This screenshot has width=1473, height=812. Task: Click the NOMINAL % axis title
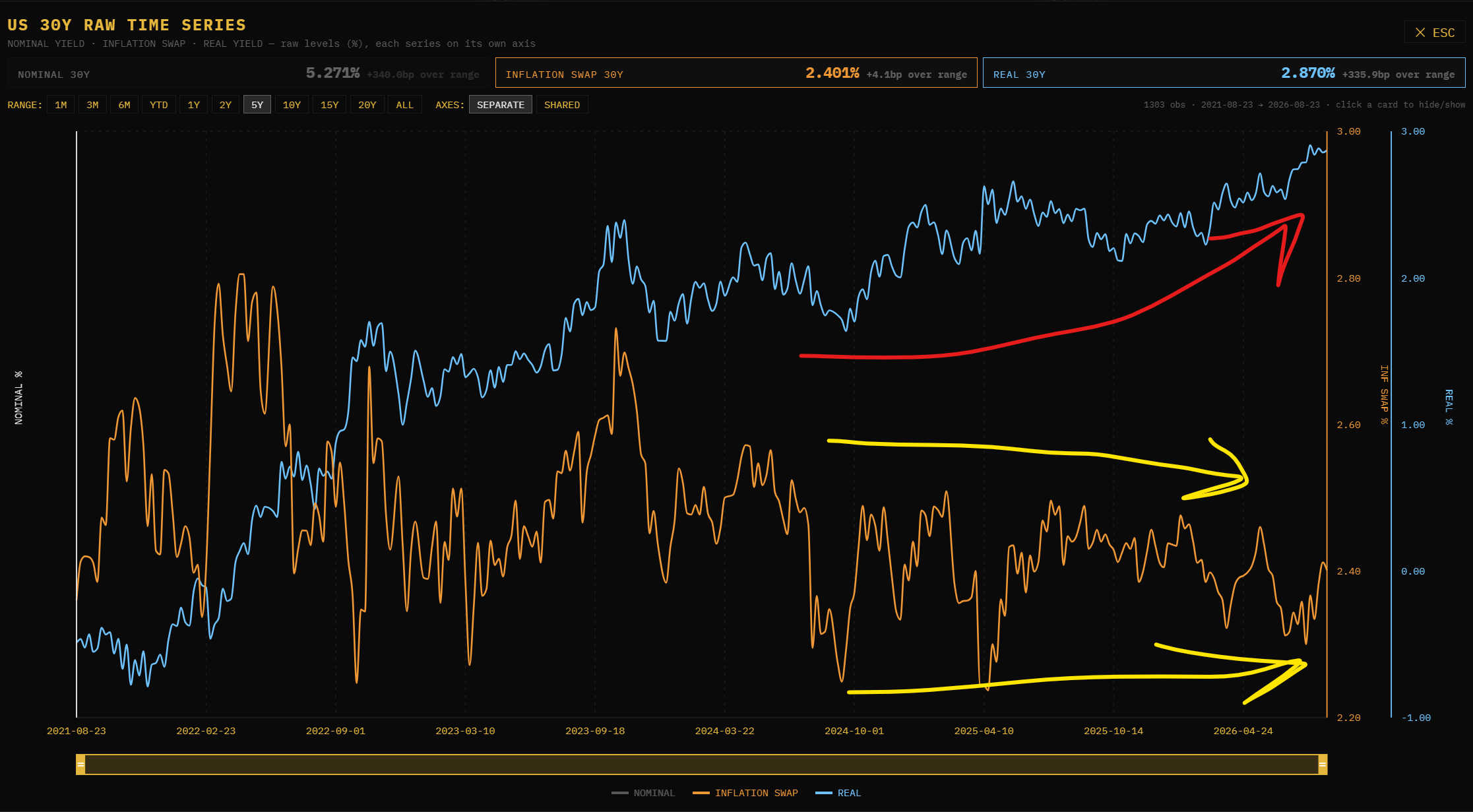point(18,397)
